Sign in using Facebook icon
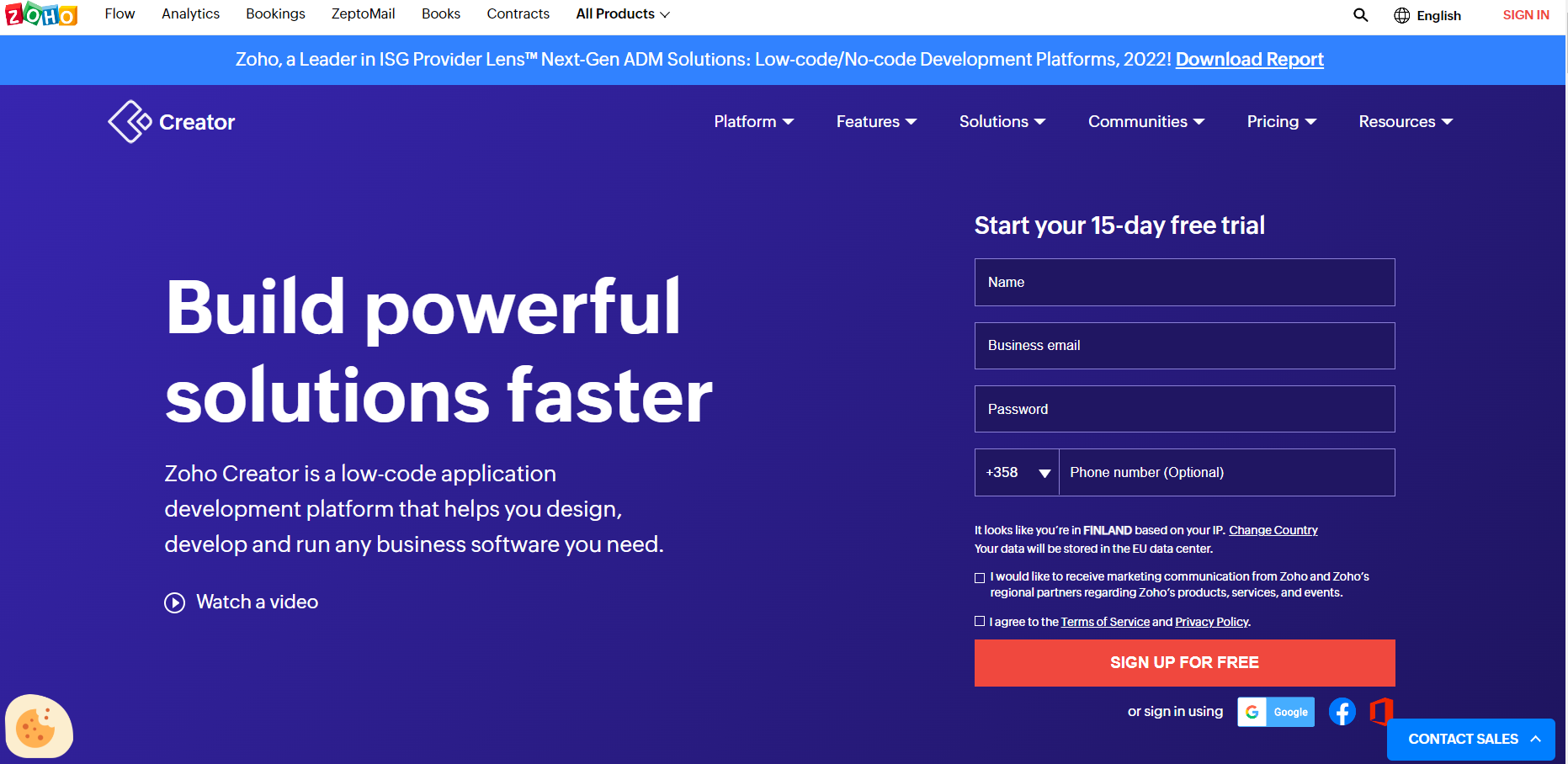Viewport: 1568px width, 764px height. (x=1342, y=712)
